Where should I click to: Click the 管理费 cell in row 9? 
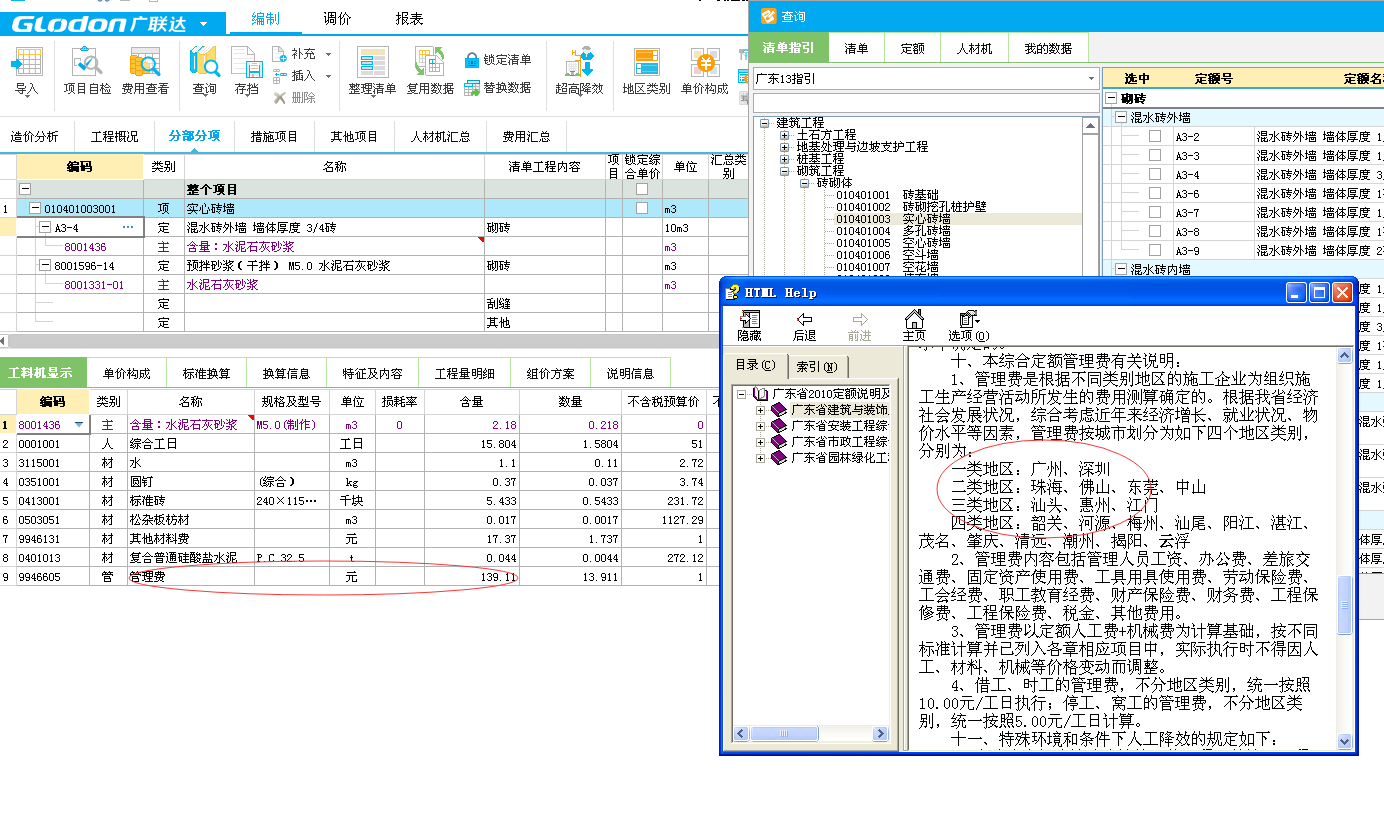click(191, 577)
